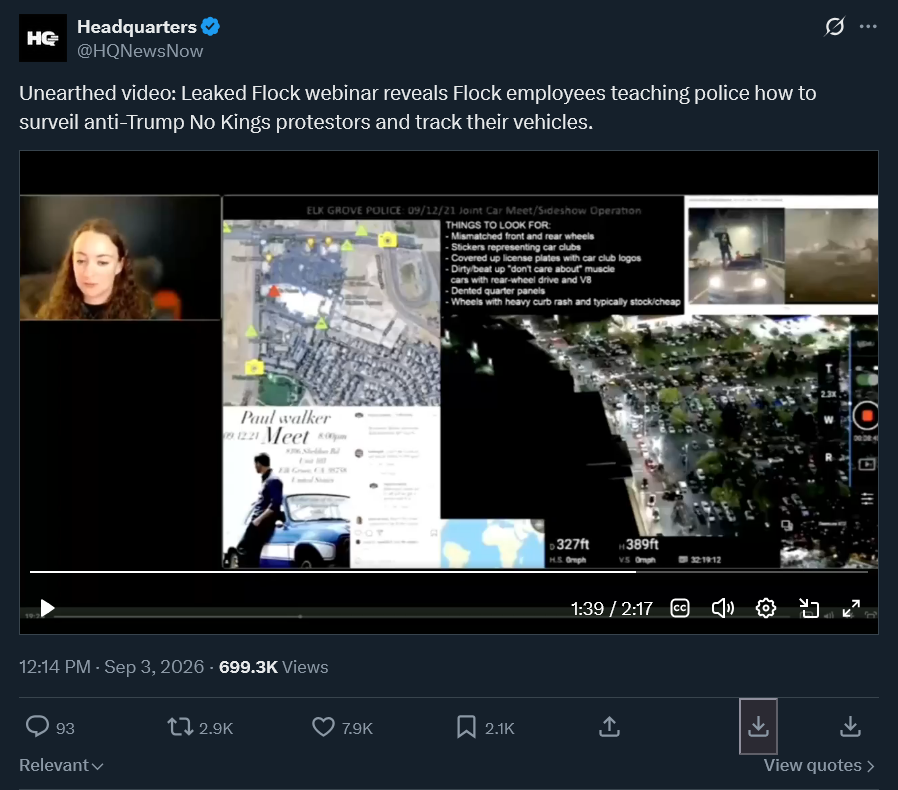Expand the Relevant sort dropdown
Screen dimensions: 898x790
tap(61, 765)
